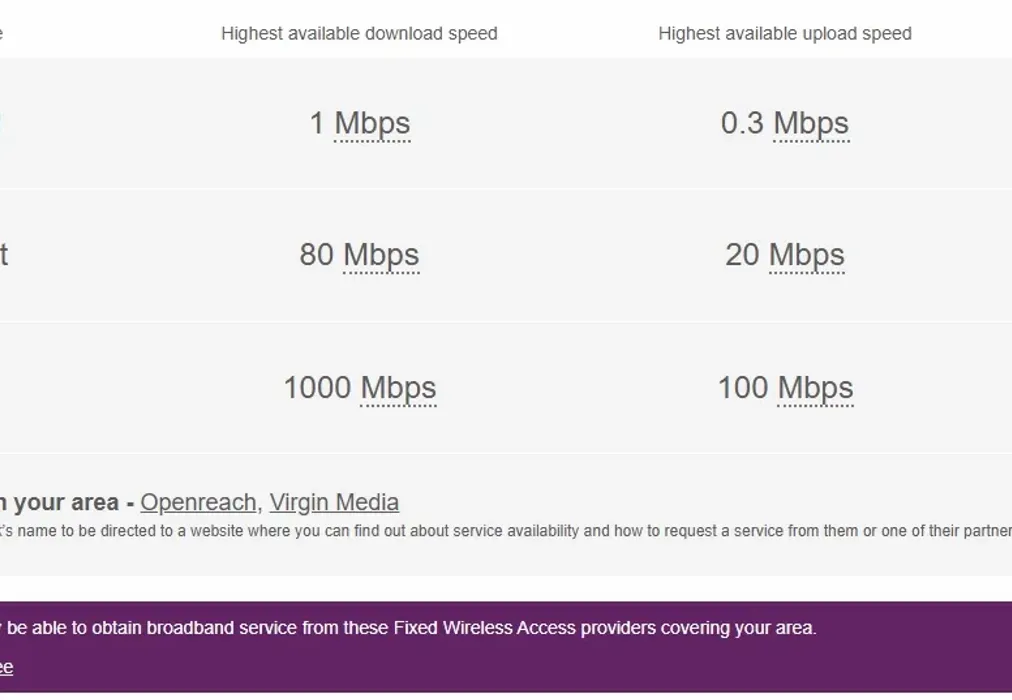Image resolution: width=1012 pixels, height=700 pixels.
Task: Click the 'in your area' bold heading text
Action: [x=60, y=502]
